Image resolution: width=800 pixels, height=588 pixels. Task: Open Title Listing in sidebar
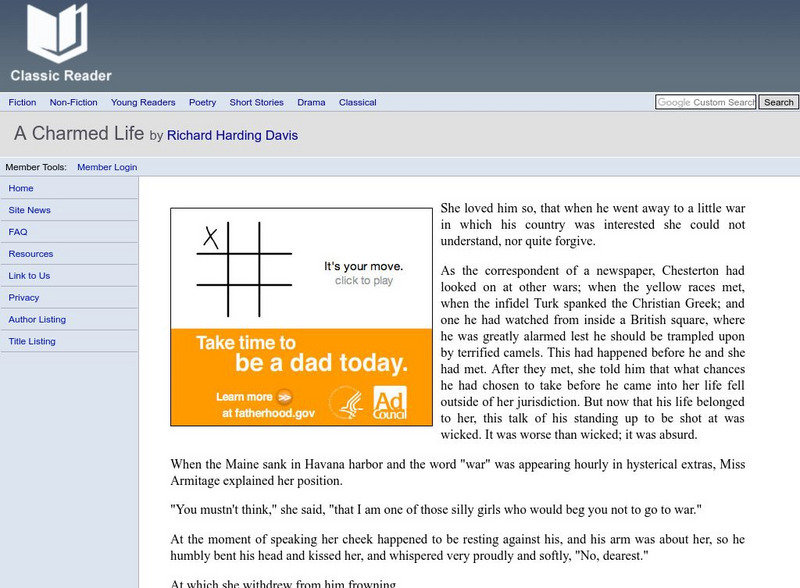(x=32, y=341)
